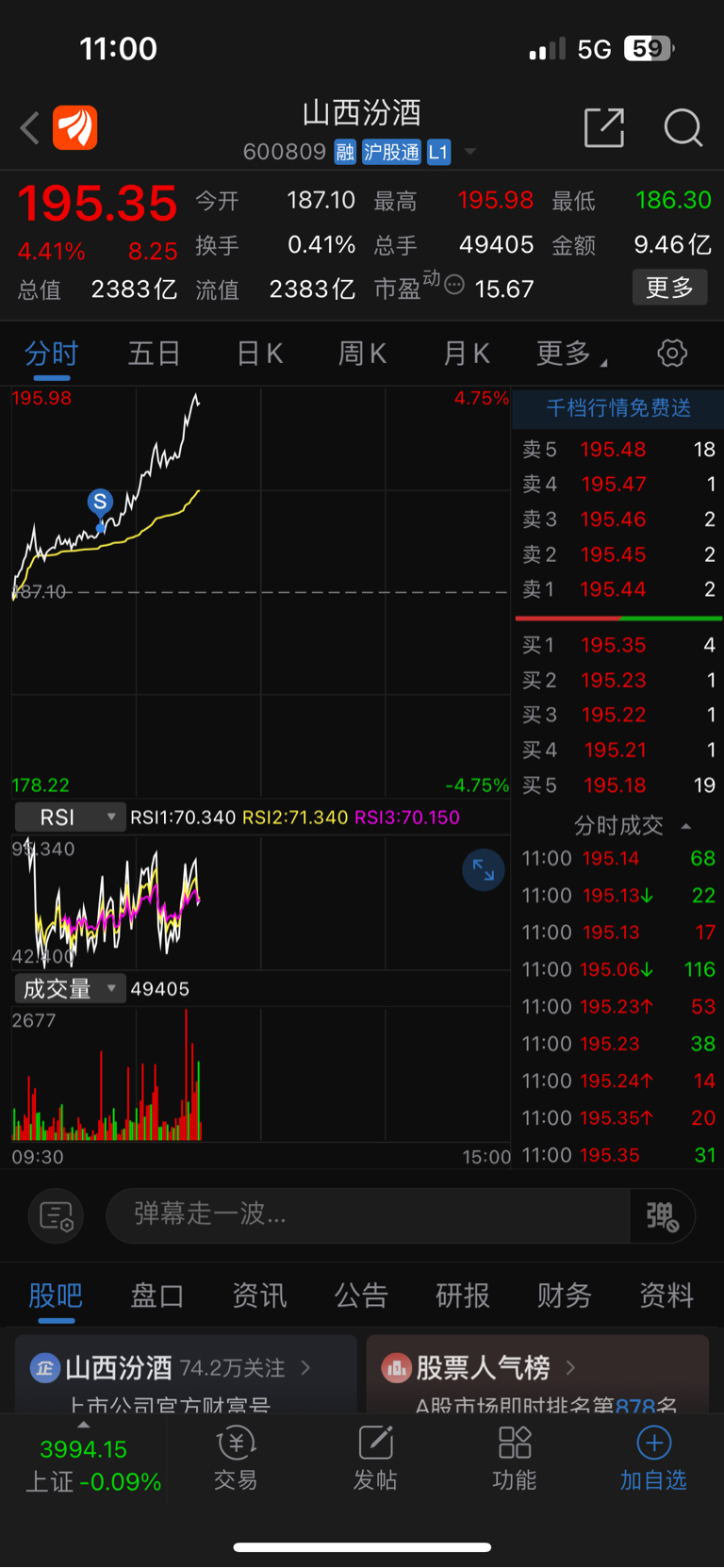The height and width of the screenshot is (1568, 724).
Task: Open chart settings hexagon gear icon
Action: point(672,354)
